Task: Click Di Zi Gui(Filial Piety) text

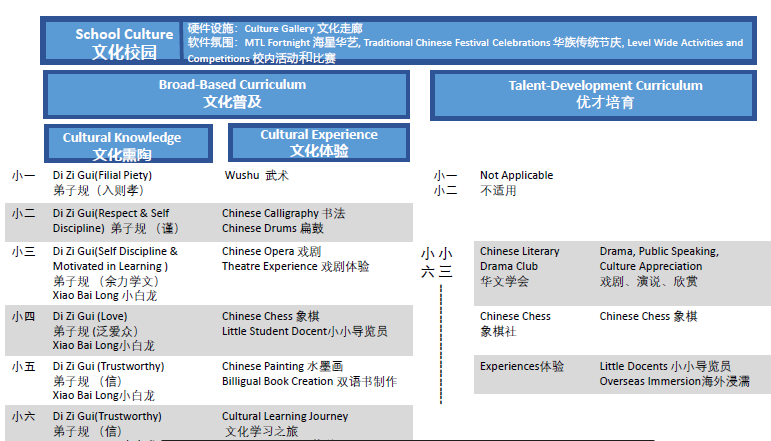Action: pos(102,176)
